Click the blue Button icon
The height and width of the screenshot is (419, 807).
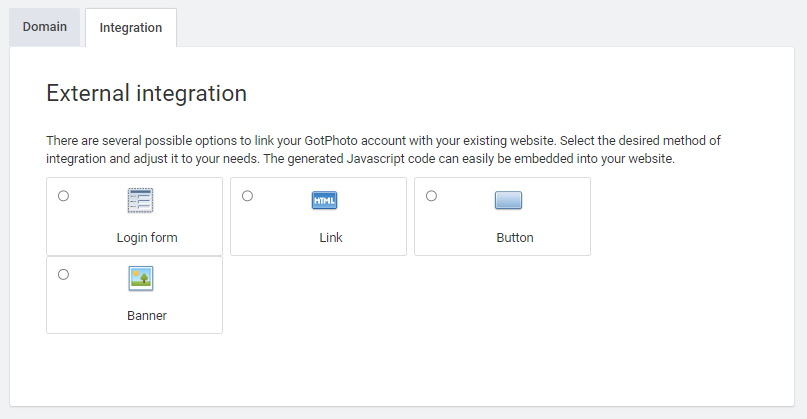[508, 200]
